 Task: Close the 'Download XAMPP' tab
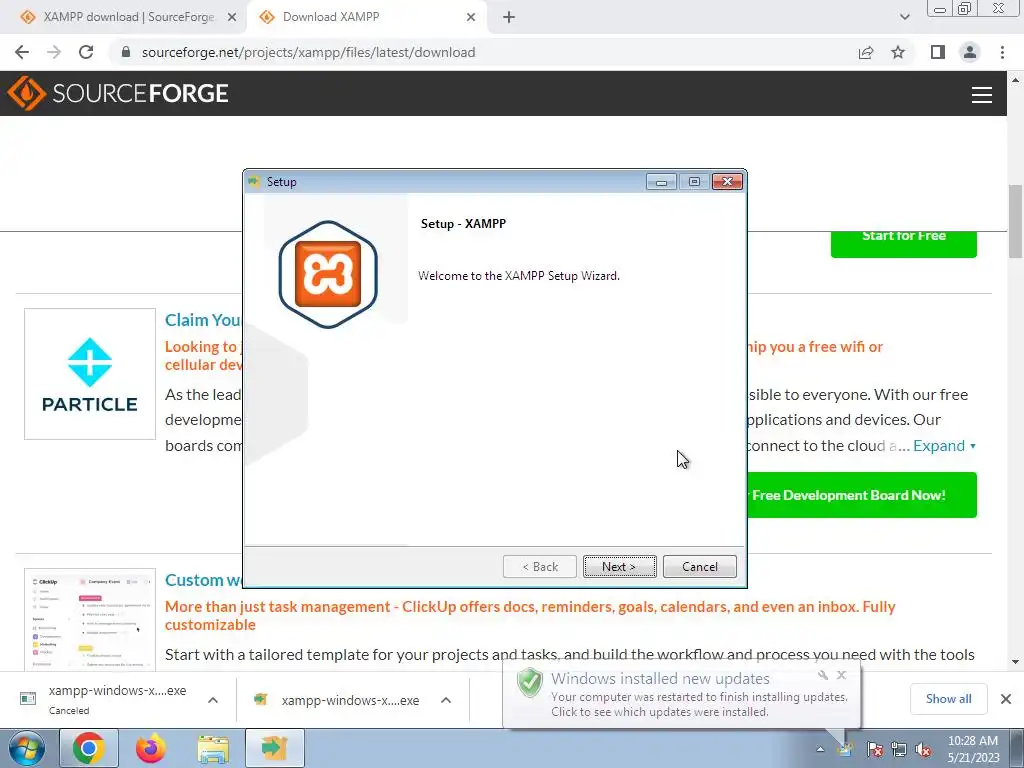click(x=471, y=17)
